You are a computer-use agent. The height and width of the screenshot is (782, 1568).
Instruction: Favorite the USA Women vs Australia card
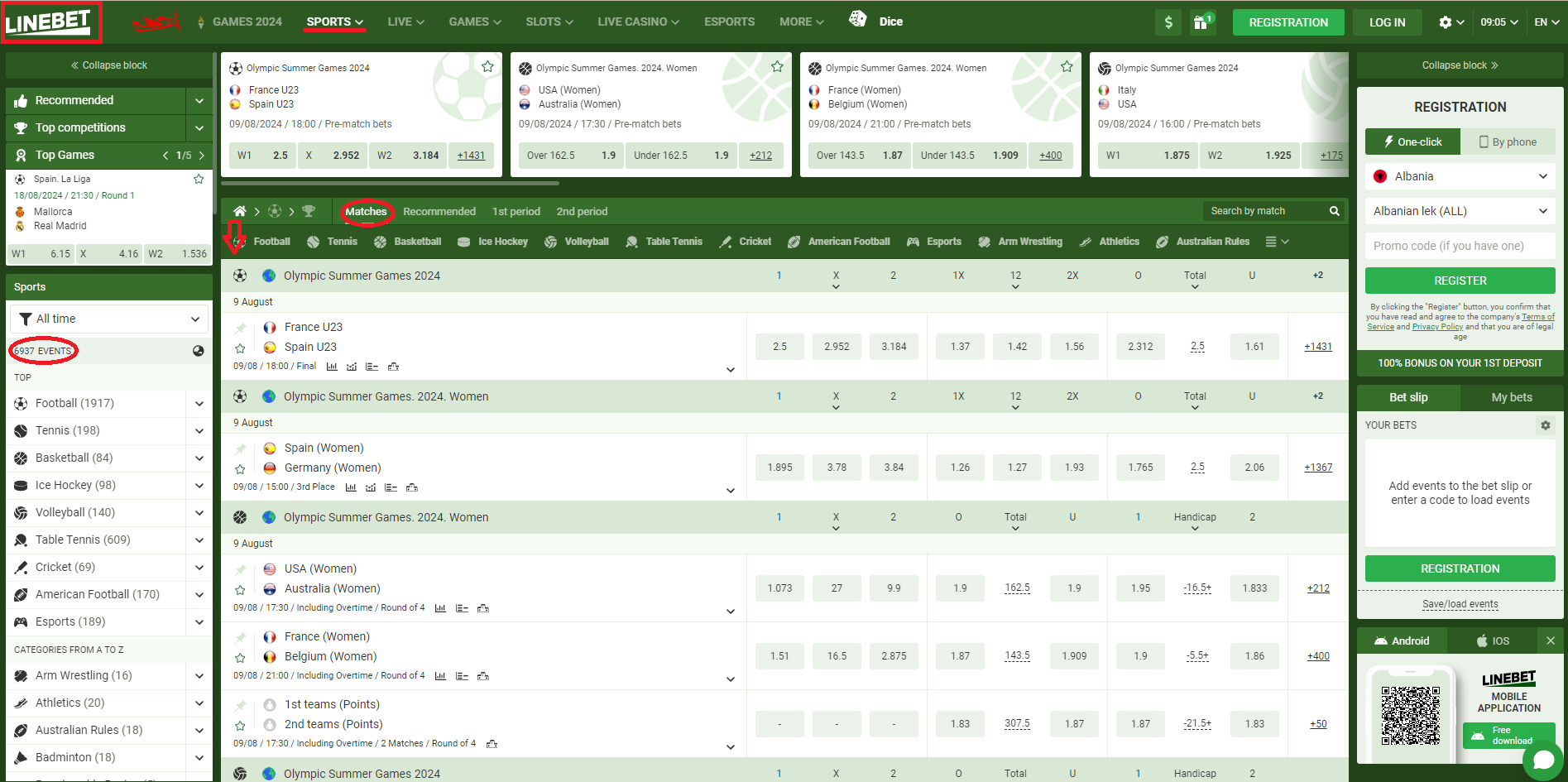777,66
